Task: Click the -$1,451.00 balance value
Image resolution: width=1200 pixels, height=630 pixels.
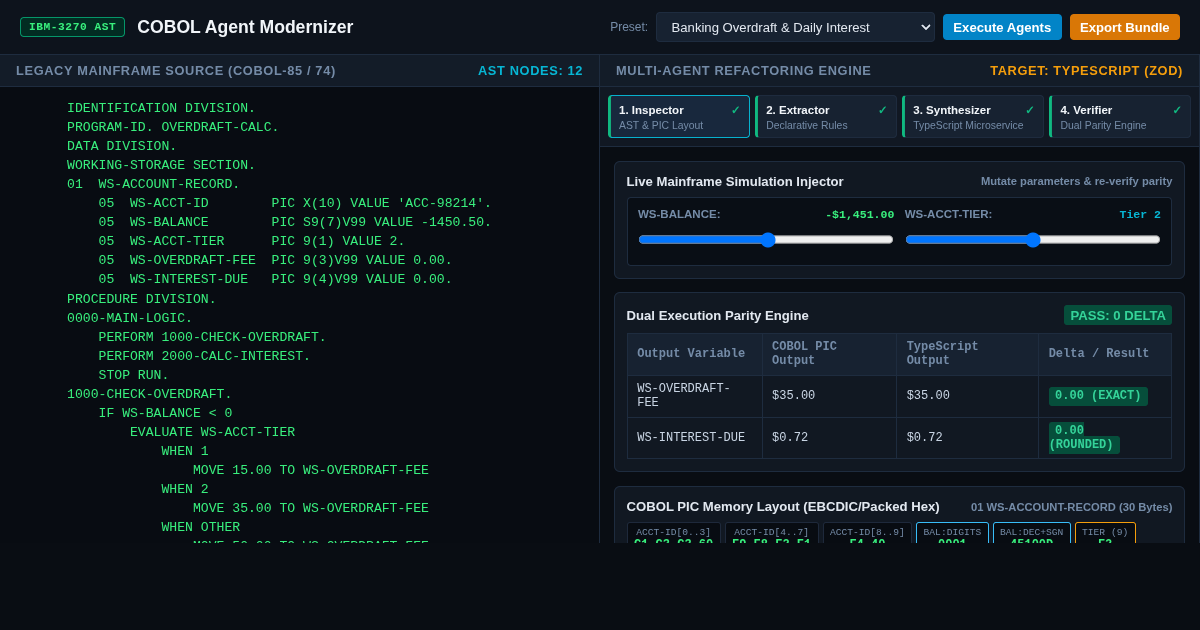Action: [x=860, y=215]
